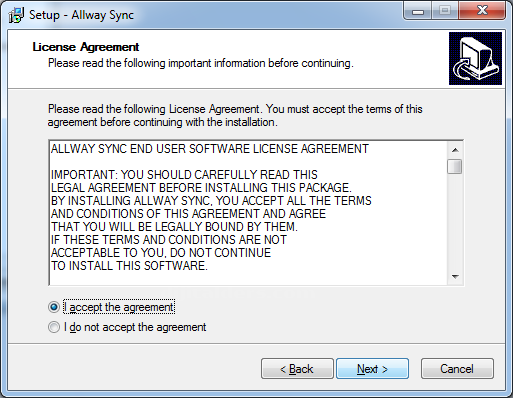Choose I do not accept the agreement

coord(54,327)
